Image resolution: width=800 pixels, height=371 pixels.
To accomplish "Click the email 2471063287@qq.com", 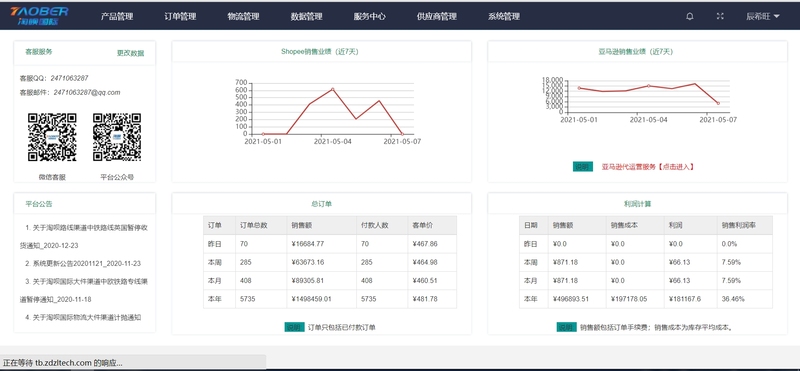I will 87,92.
